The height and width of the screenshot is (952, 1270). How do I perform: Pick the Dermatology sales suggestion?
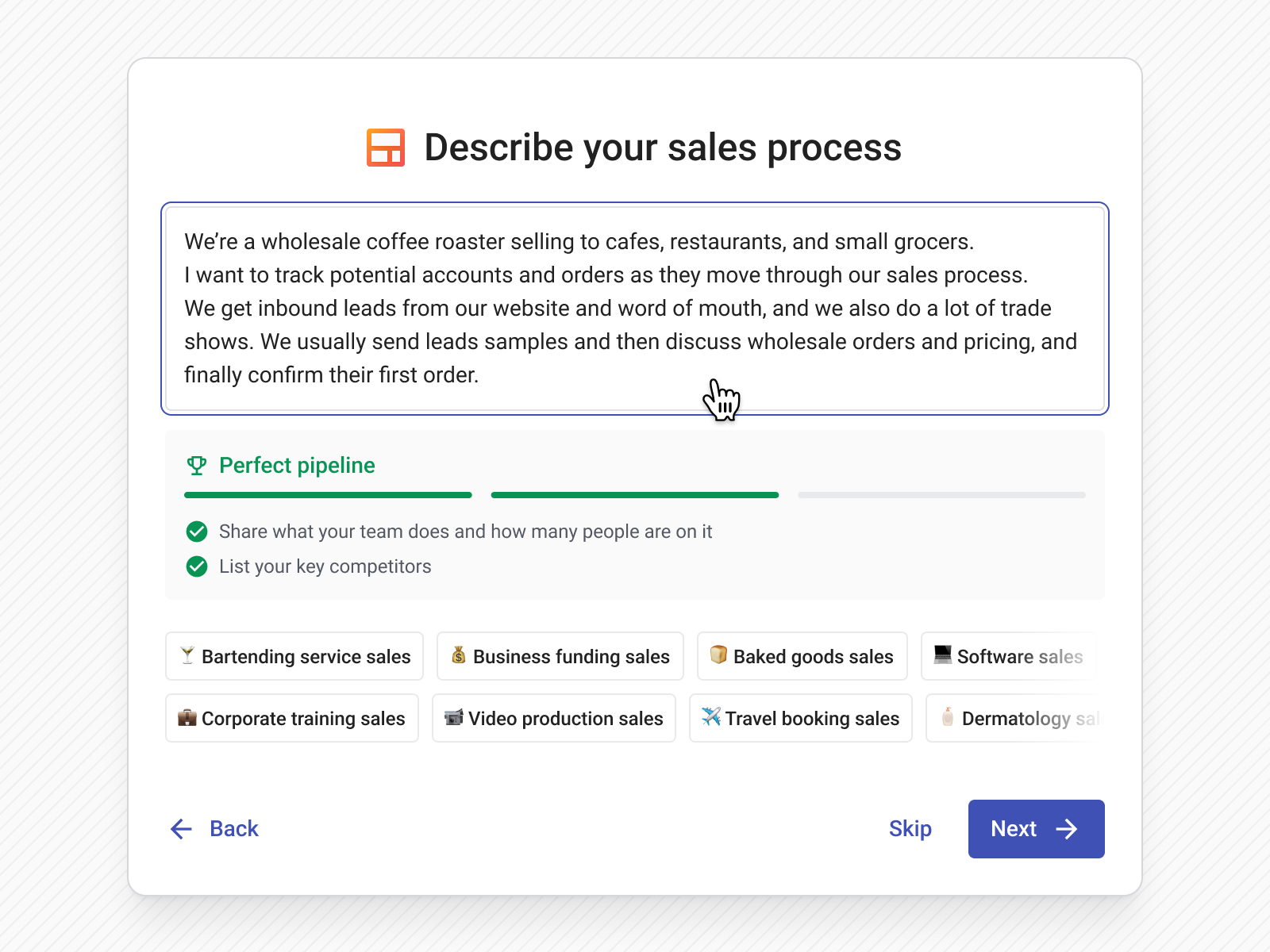[x=1014, y=719]
